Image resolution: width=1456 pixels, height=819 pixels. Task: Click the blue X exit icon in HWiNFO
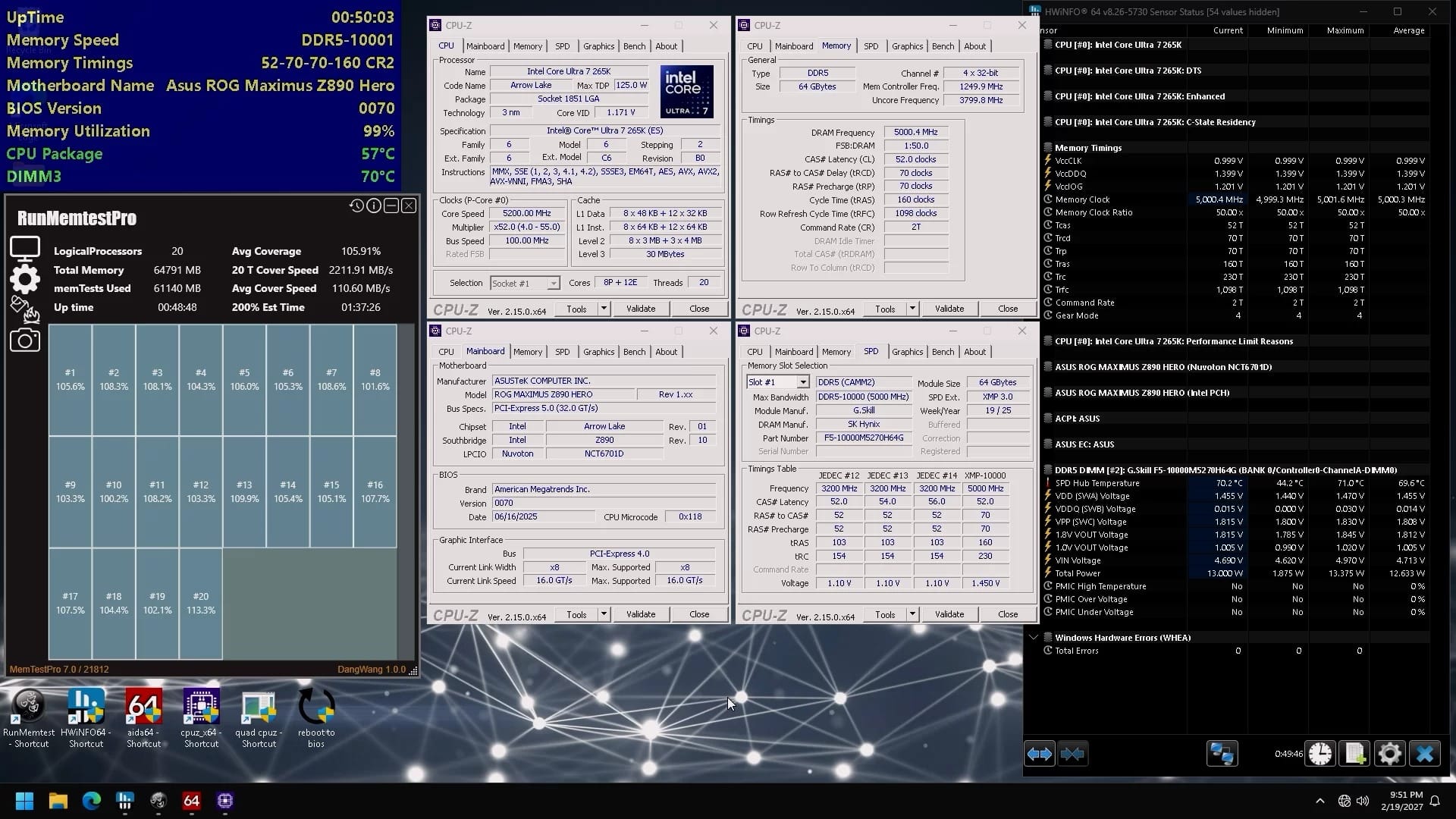pos(1424,753)
